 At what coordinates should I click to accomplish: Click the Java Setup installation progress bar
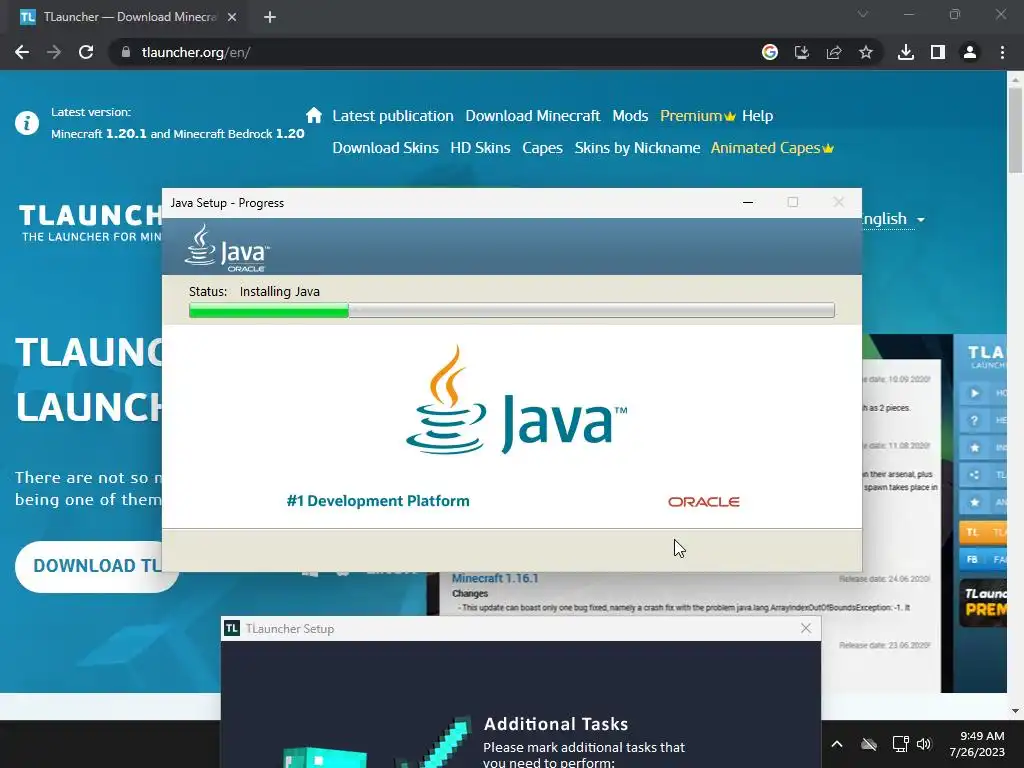[511, 310]
